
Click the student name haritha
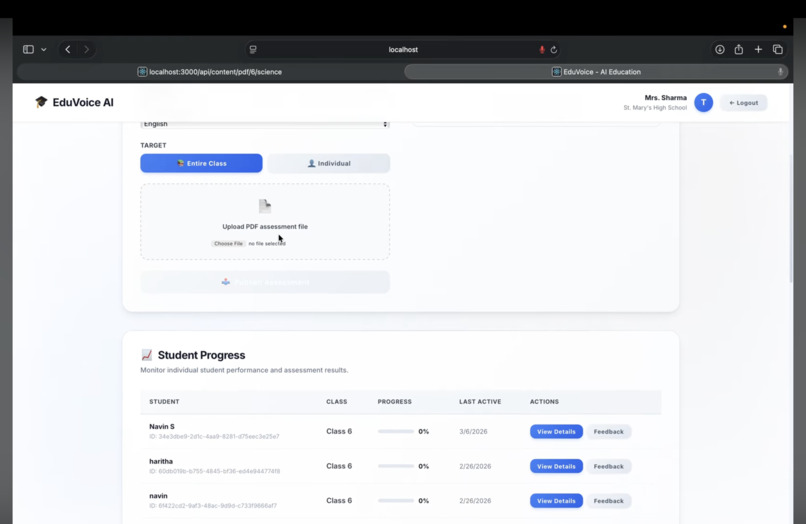pyautogui.click(x=161, y=461)
